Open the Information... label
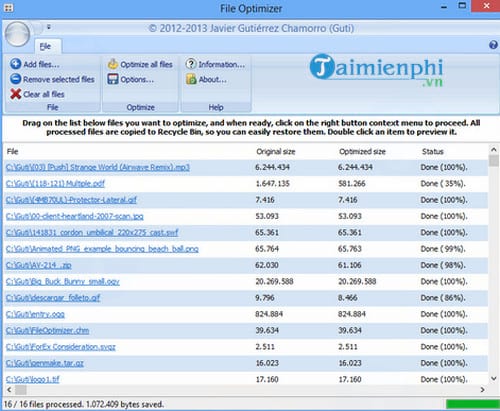This screenshot has height=411, width=500. click(x=222, y=64)
